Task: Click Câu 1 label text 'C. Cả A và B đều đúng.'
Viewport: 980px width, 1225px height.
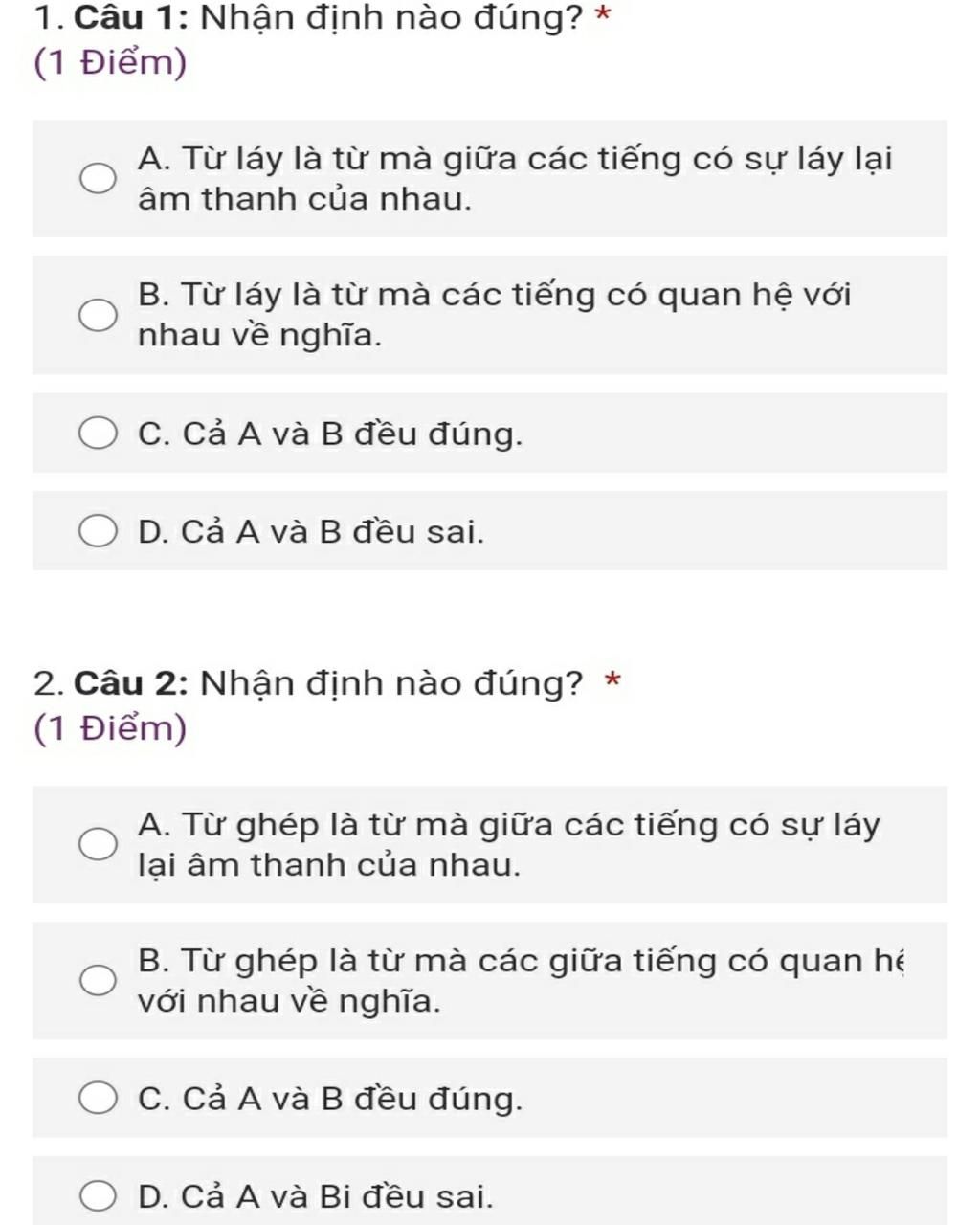Action: (330, 434)
